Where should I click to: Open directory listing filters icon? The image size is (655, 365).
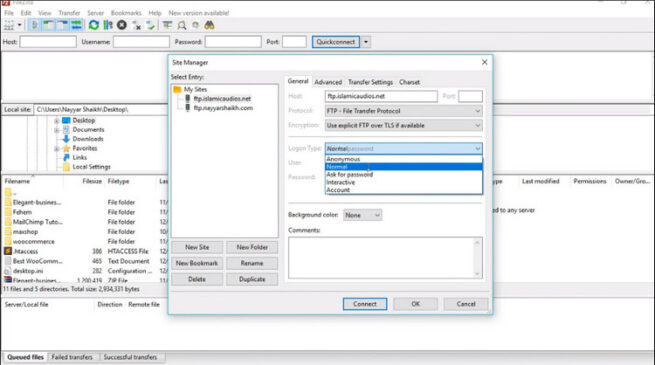click(167, 25)
